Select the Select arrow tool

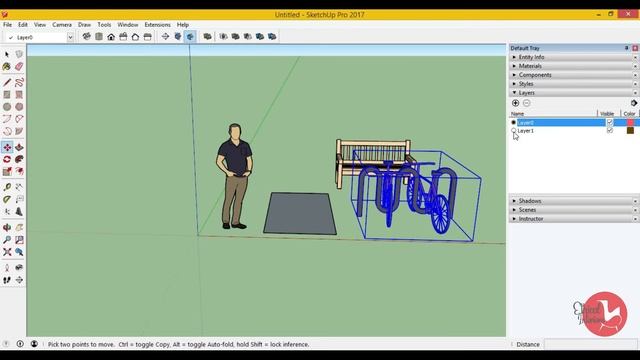point(7,54)
